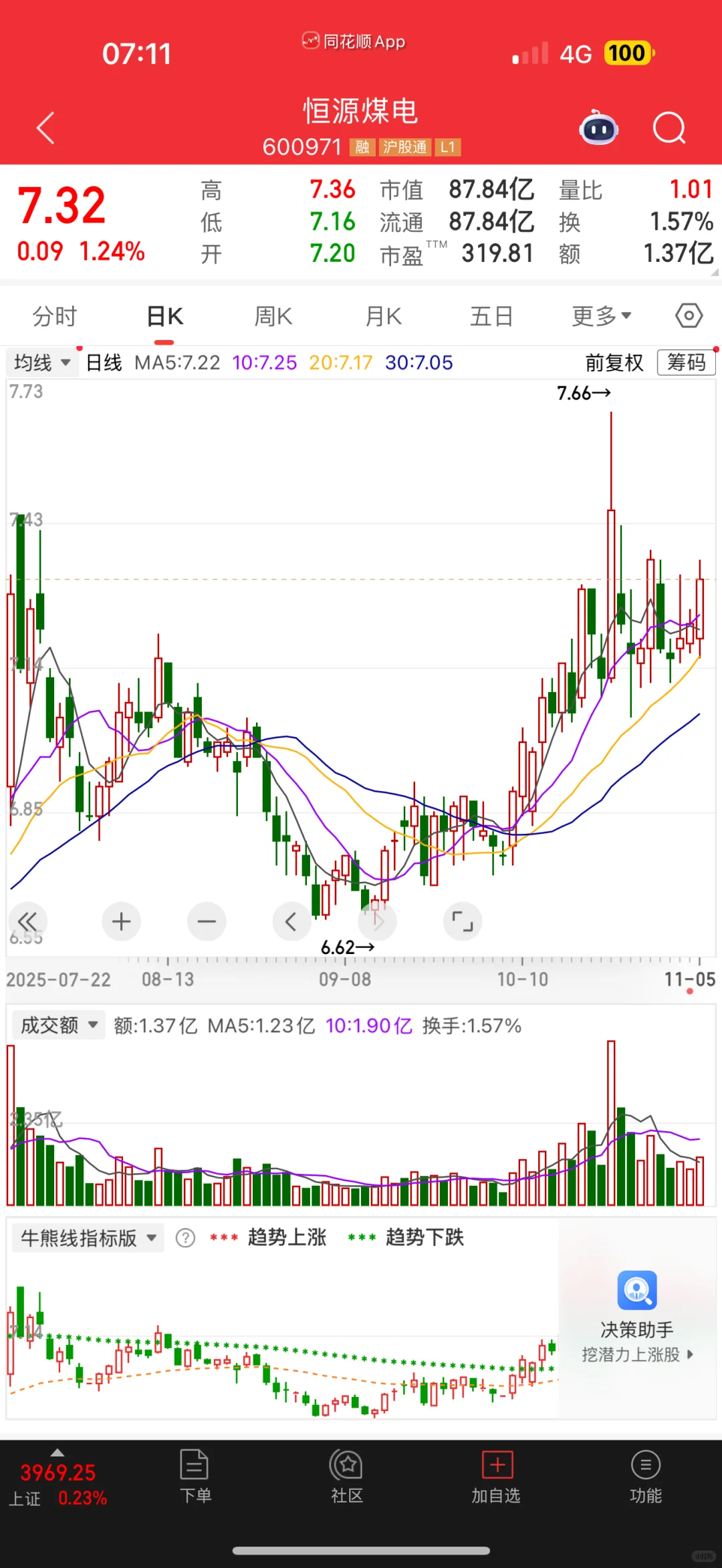Tap the double-left jump chart button
The image size is (722, 1568).
click(x=27, y=922)
